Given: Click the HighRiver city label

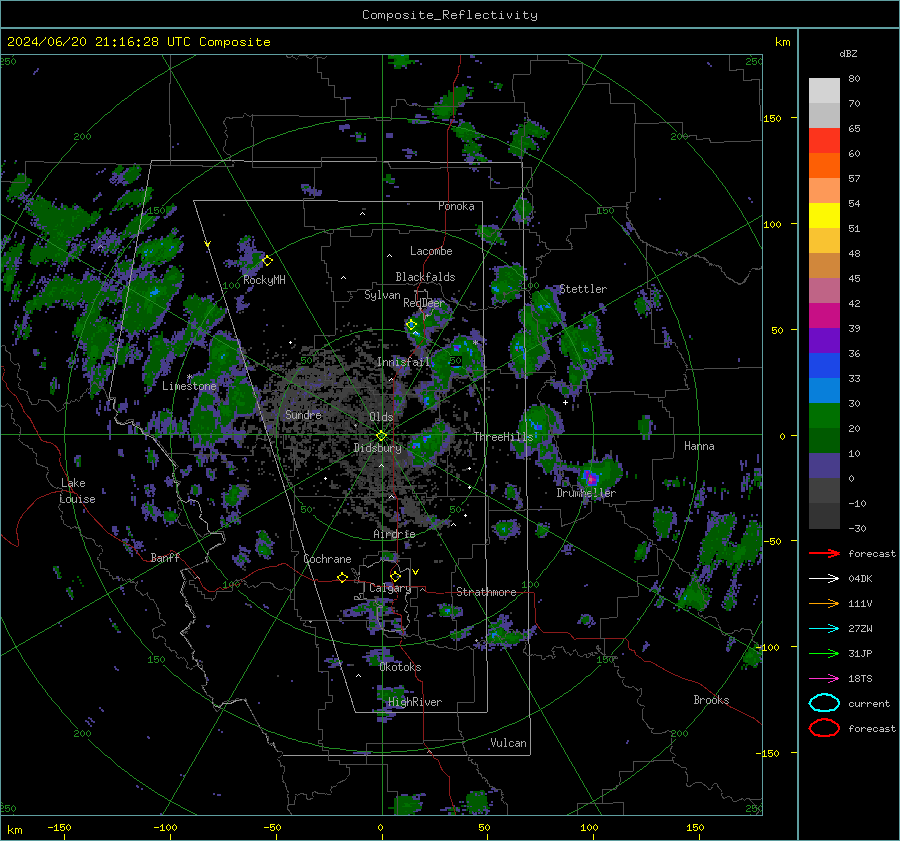Looking at the screenshot, I should coord(415,702).
